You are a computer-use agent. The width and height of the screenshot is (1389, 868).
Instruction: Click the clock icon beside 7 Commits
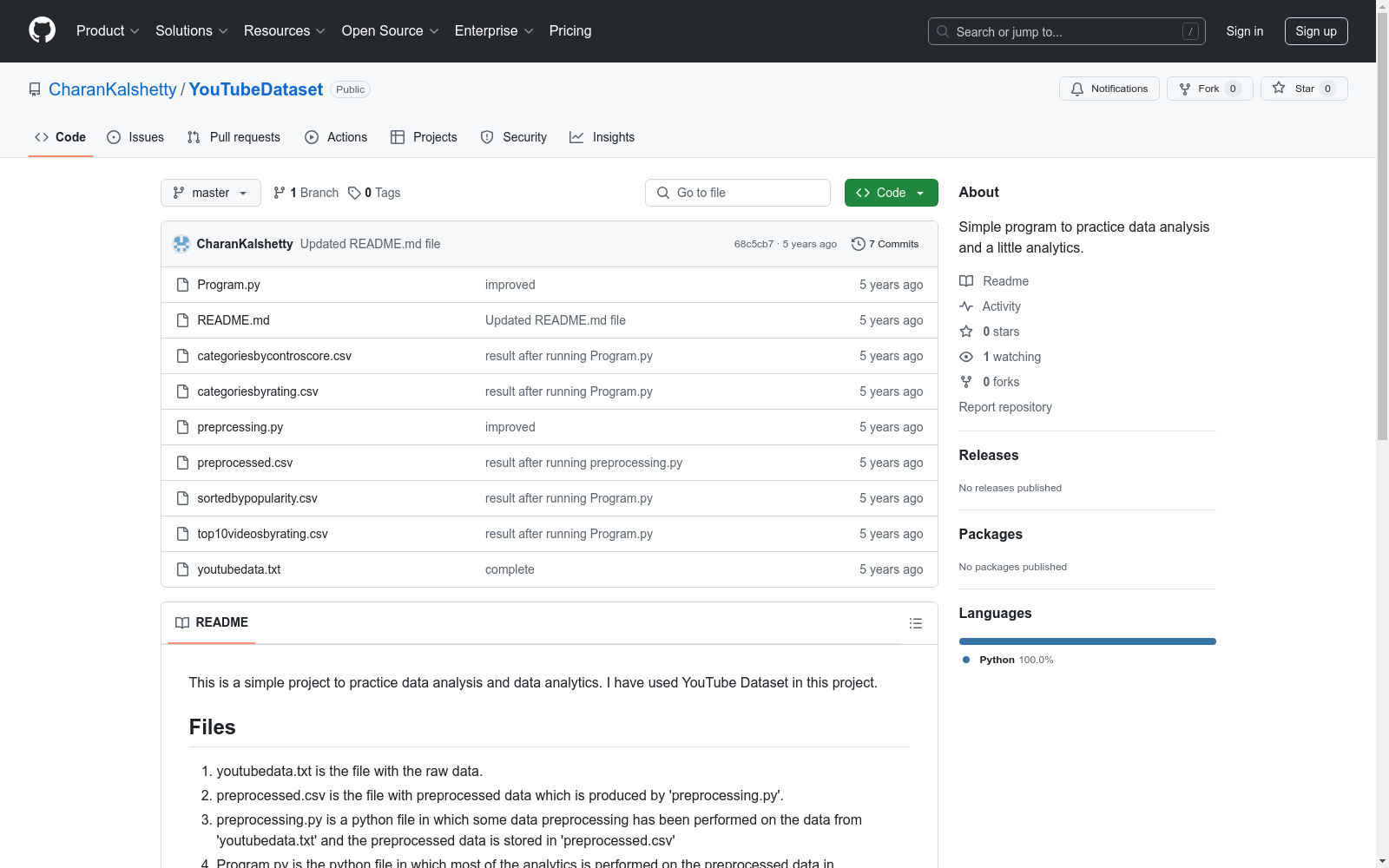[x=859, y=244]
